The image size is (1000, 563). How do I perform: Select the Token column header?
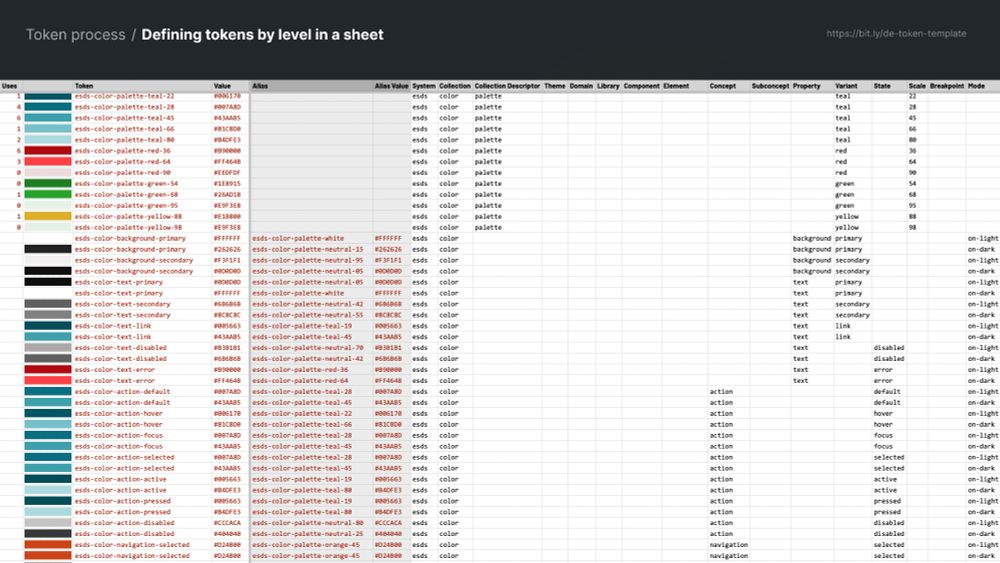(x=84, y=85)
